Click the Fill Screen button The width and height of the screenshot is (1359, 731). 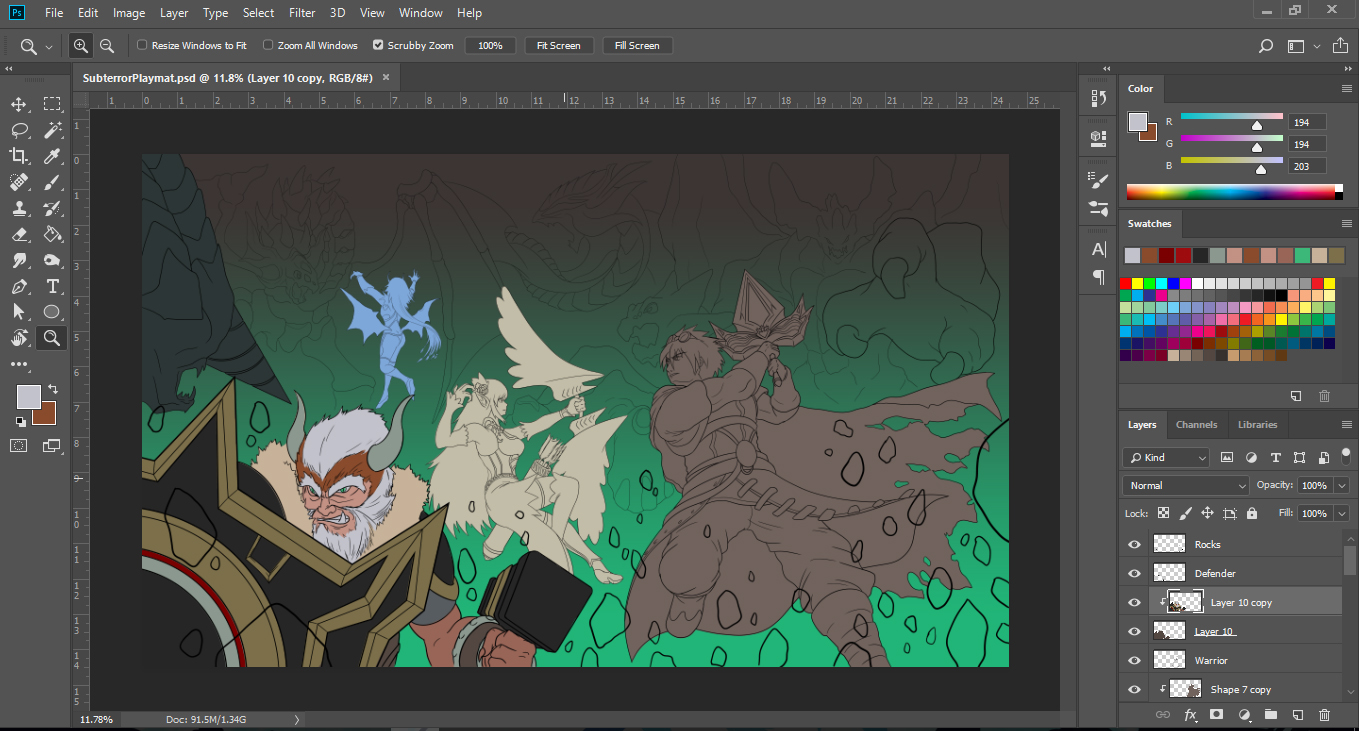[637, 46]
